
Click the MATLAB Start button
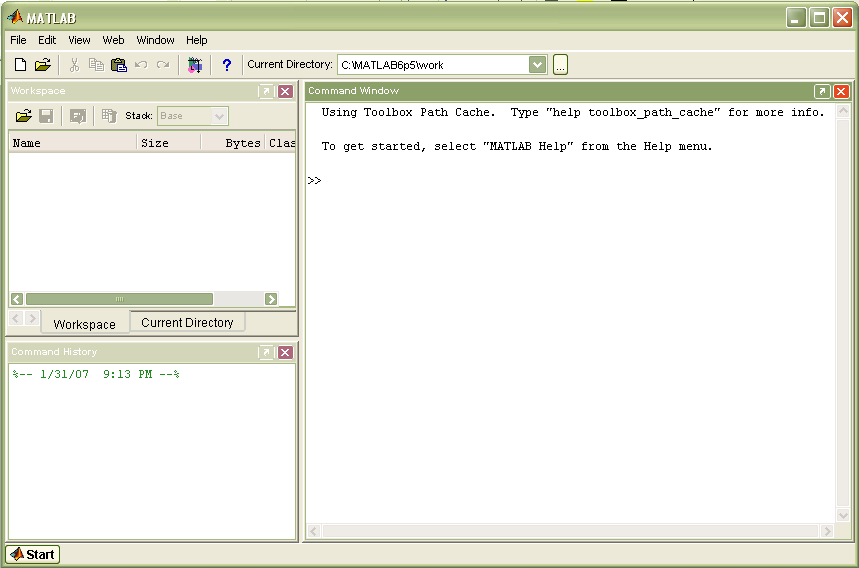33,554
